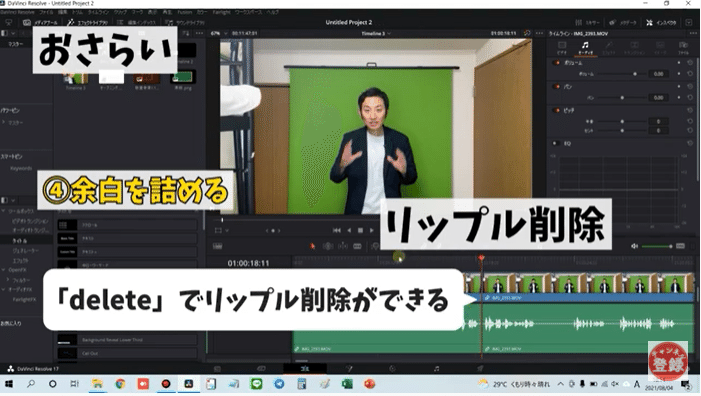Click the ボリューム value field 0.00
This screenshot has height=396, width=701.
658,74
